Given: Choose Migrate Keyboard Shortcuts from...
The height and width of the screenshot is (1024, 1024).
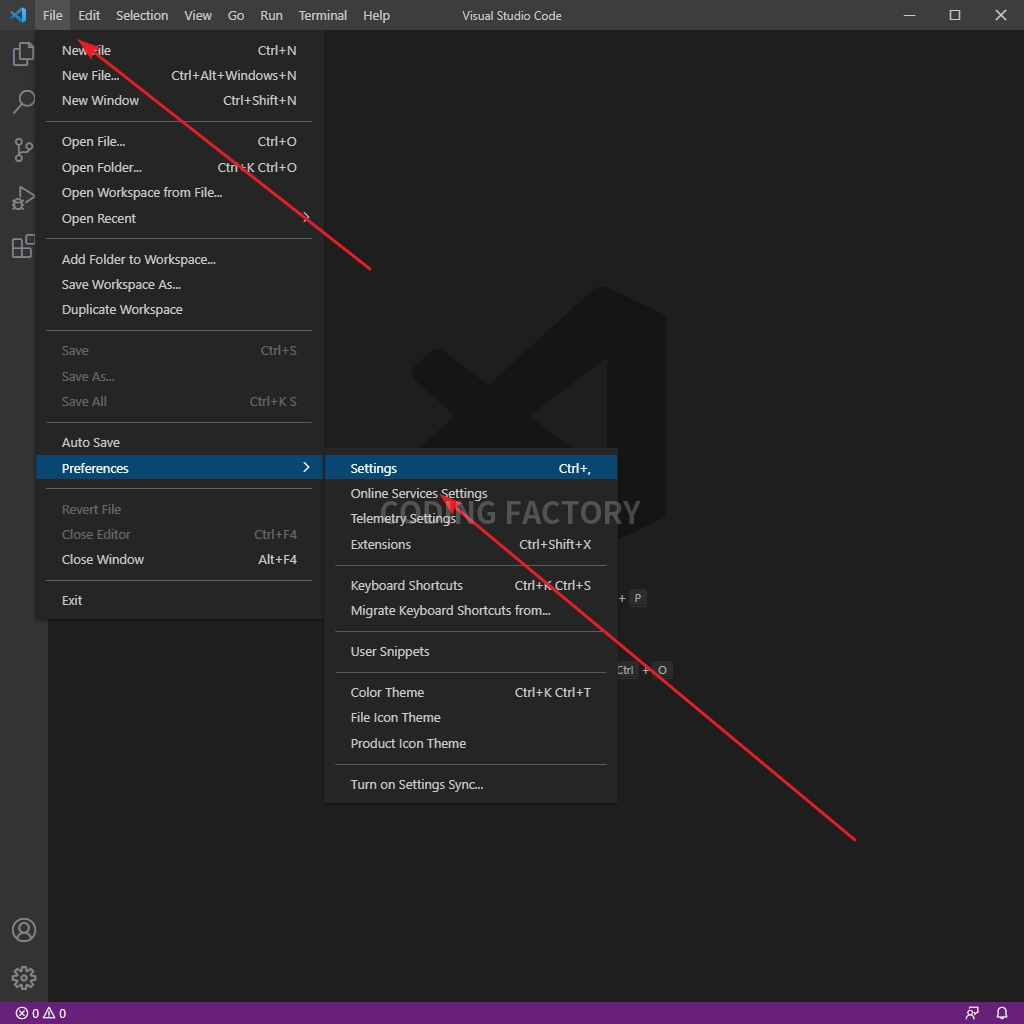Looking at the screenshot, I should pyautogui.click(x=471, y=611).
